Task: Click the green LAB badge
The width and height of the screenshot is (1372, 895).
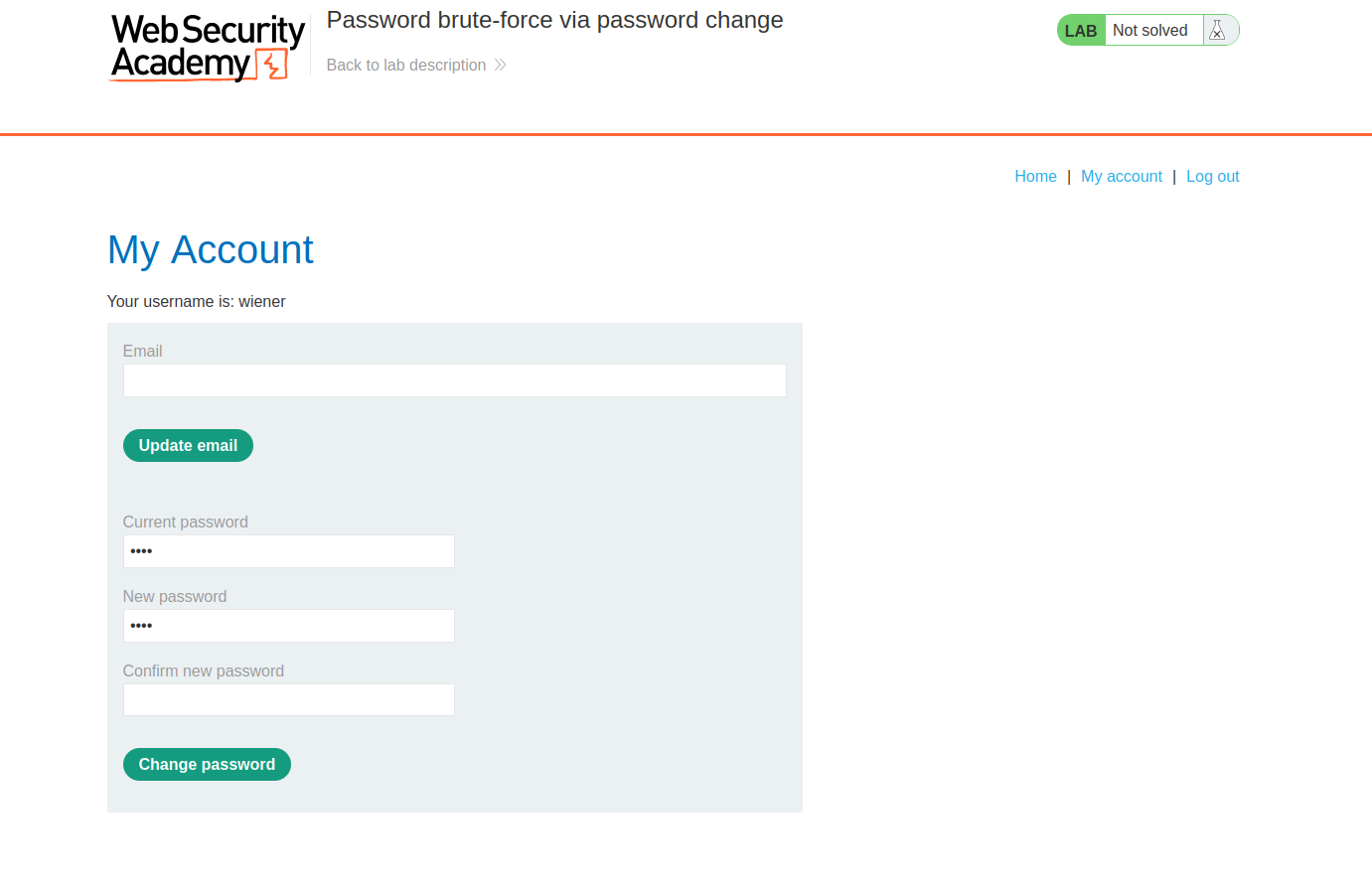Action: [x=1080, y=30]
